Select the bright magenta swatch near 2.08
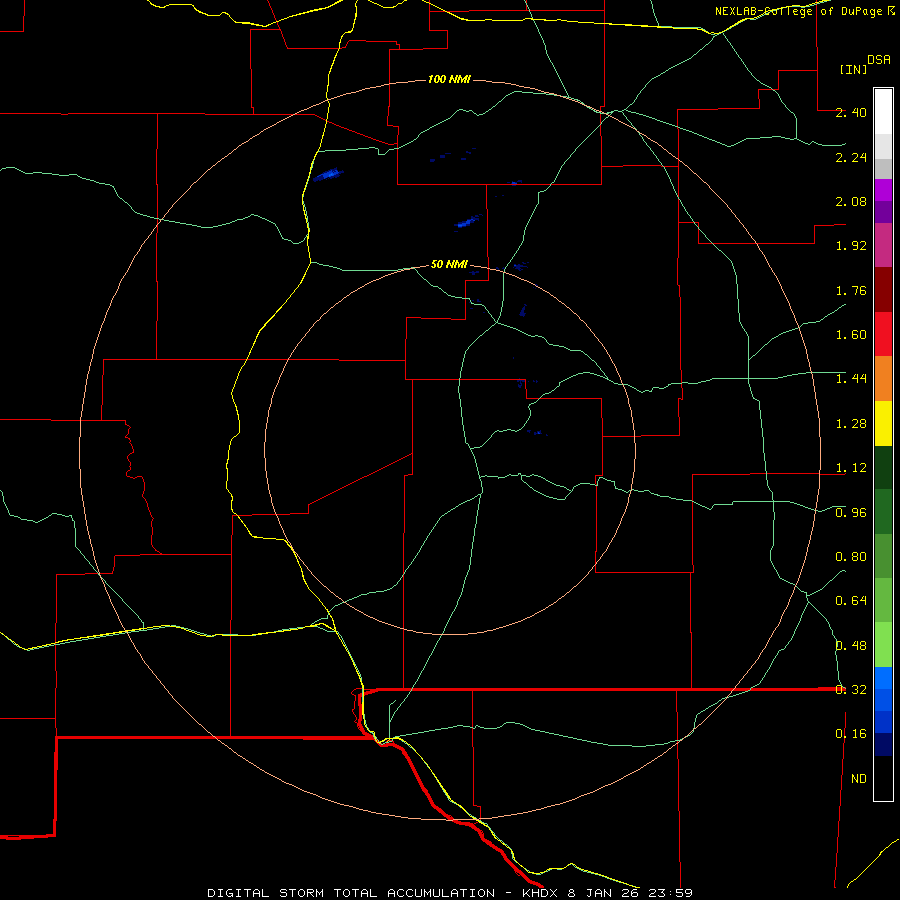Image resolution: width=900 pixels, height=900 pixels. pos(883,190)
